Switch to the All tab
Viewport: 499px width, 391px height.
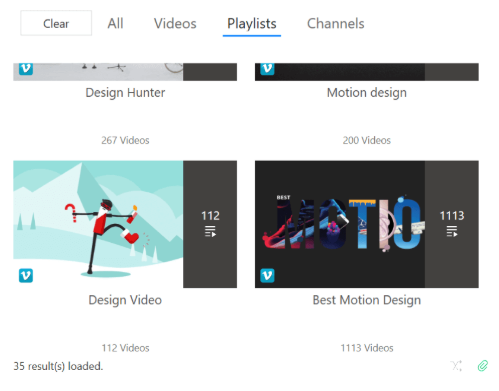pyautogui.click(x=115, y=23)
